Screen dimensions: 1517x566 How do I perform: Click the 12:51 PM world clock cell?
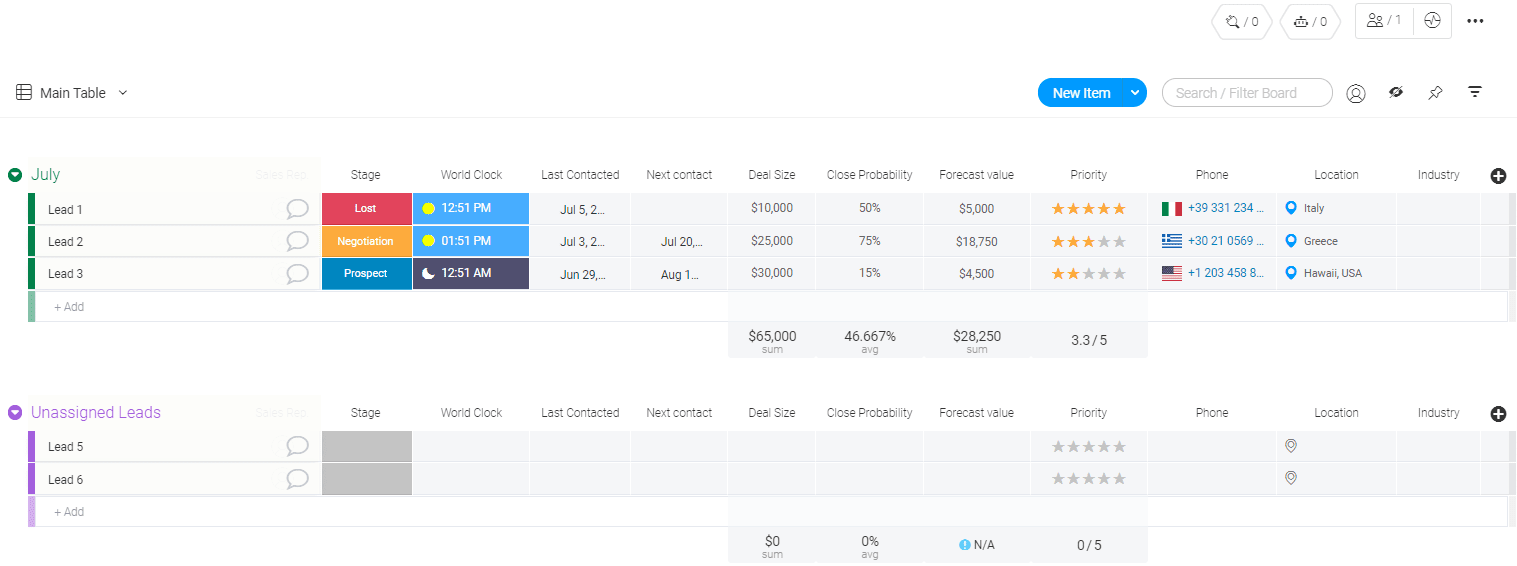point(471,208)
